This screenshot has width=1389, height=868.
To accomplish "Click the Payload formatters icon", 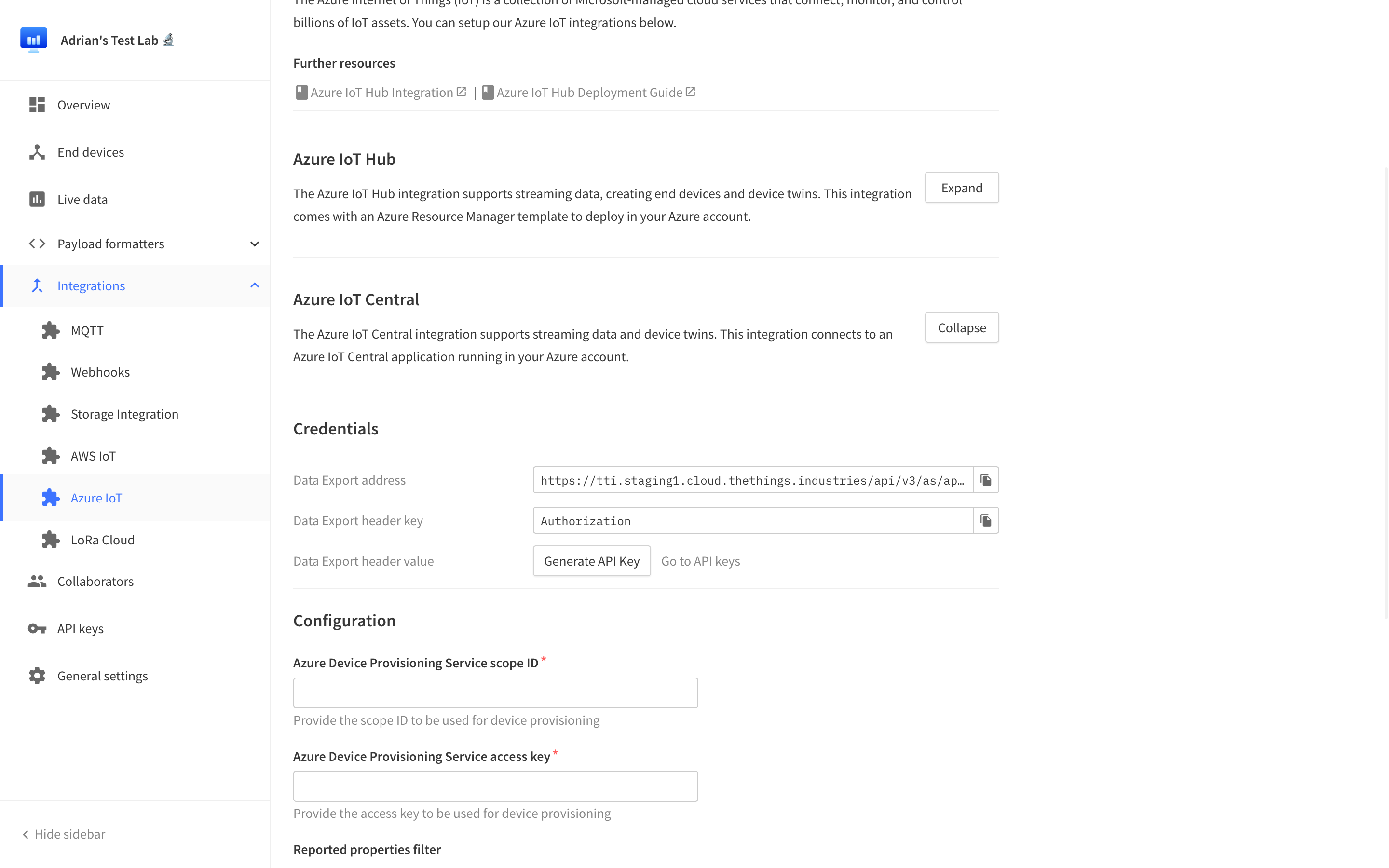I will tap(37, 243).
